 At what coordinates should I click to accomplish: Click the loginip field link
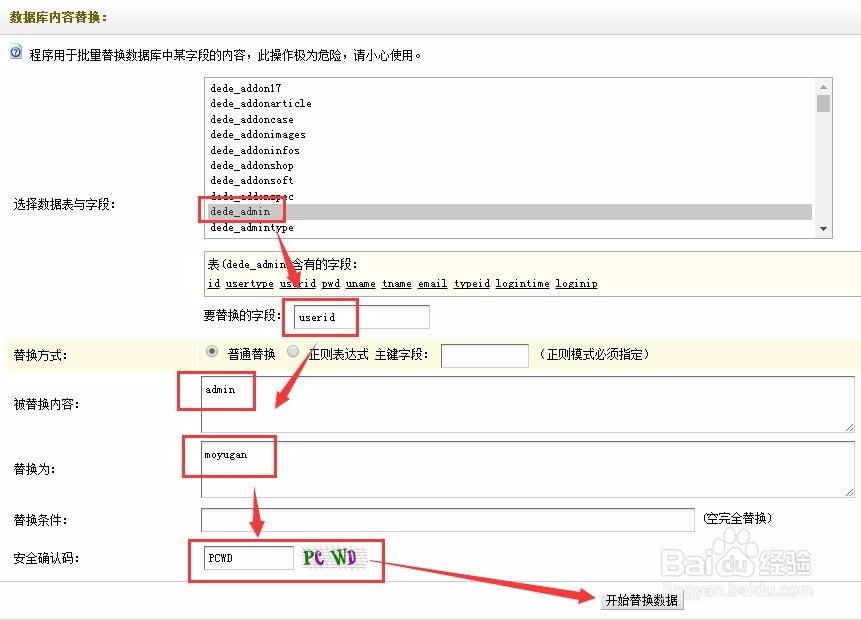[x=576, y=283]
